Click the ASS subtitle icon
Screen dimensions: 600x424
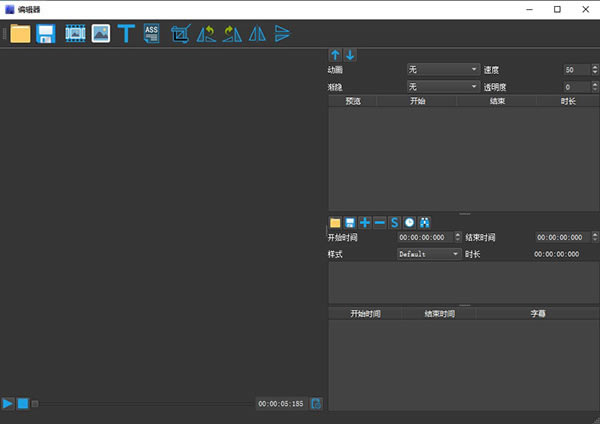(152, 34)
